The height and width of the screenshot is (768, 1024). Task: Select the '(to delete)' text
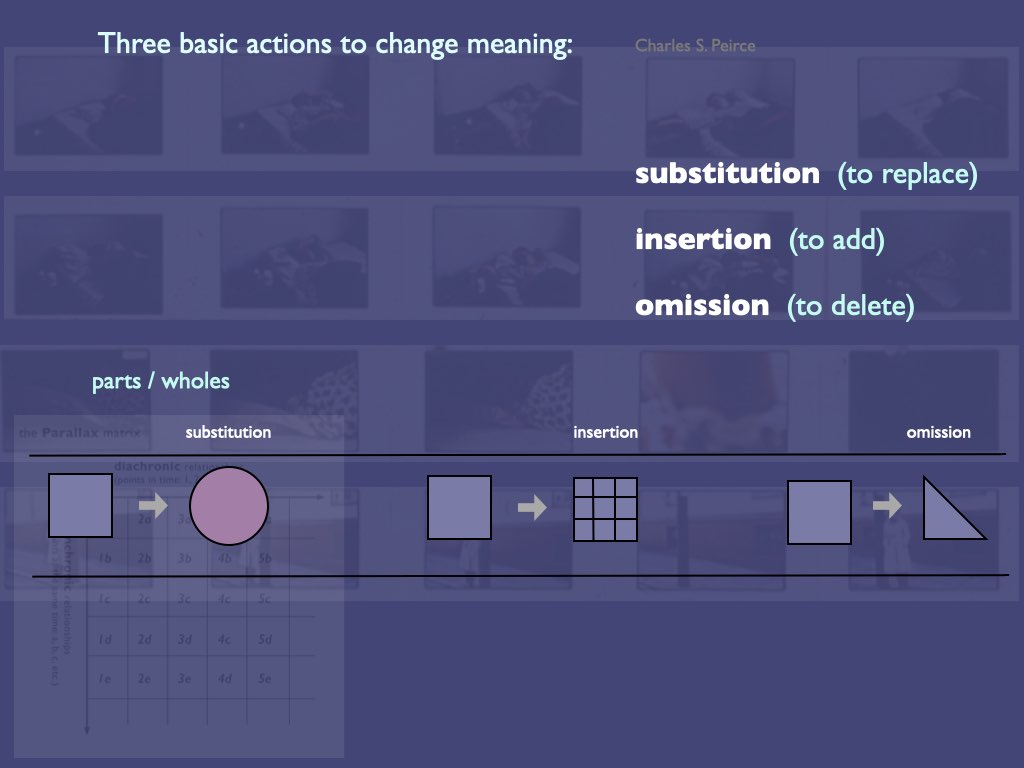tap(850, 306)
